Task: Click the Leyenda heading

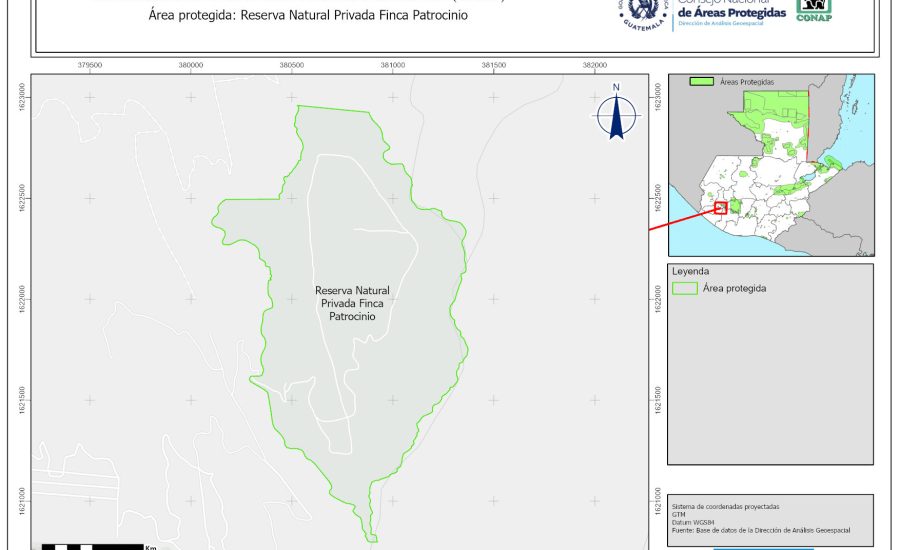Action: (x=691, y=271)
